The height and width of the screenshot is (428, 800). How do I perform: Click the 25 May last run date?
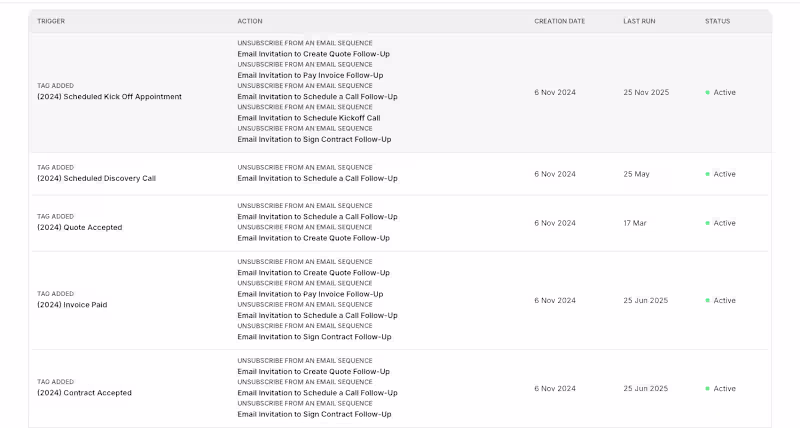point(636,174)
